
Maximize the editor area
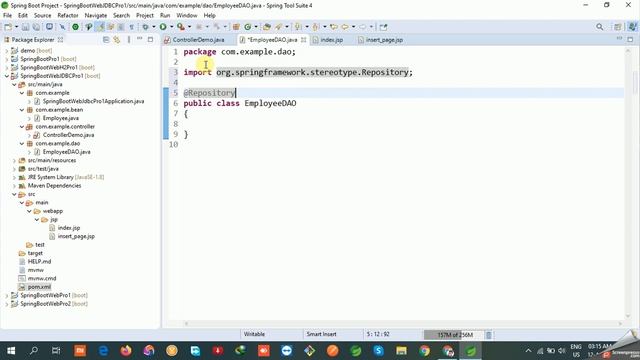(x=630, y=40)
